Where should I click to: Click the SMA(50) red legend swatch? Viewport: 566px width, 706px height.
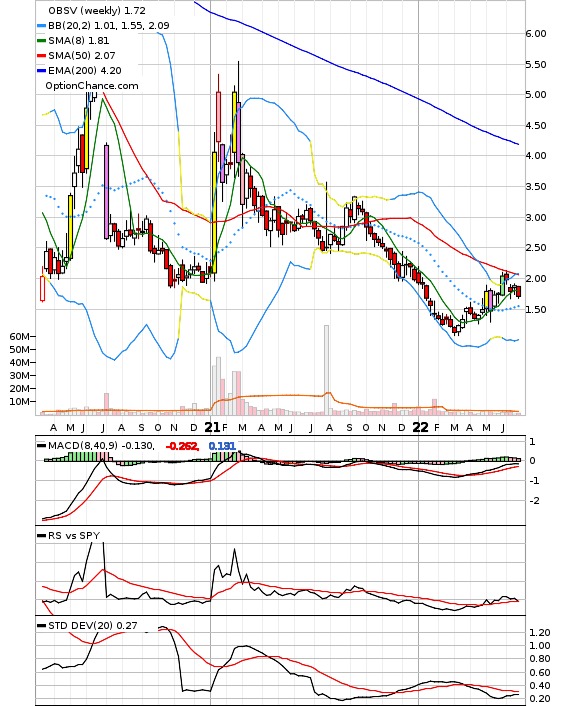click(x=41, y=56)
